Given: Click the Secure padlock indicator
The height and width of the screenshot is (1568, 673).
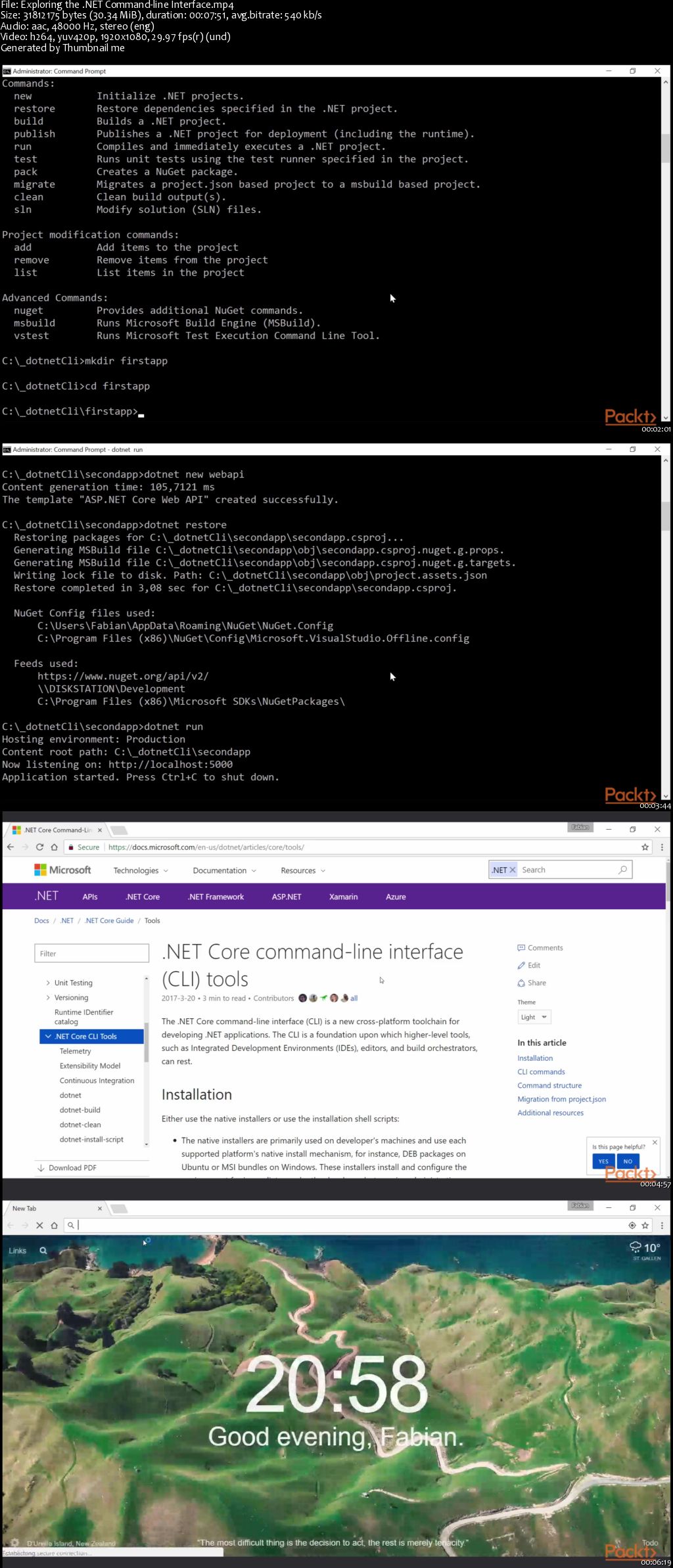Looking at the screenshot, I should (83, 847).
